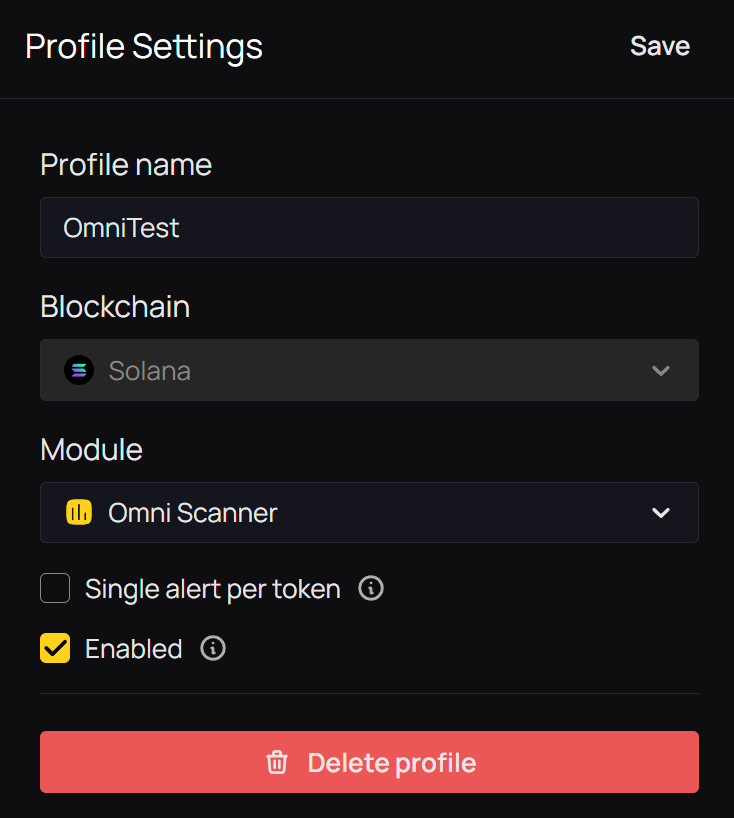
Task: Open info tooltip for Single alert per token
Action: [x=371, y=588]
